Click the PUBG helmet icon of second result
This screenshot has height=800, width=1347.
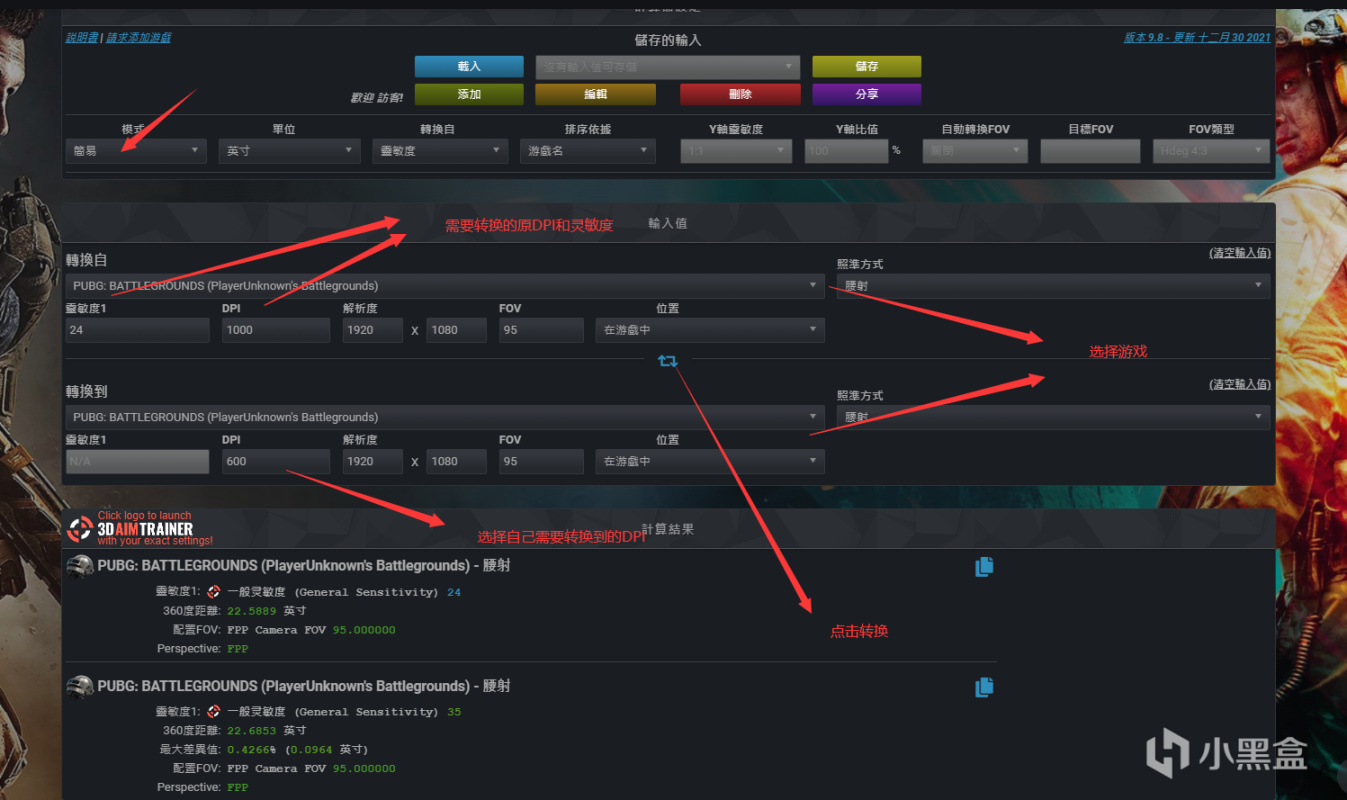(80, 687)
